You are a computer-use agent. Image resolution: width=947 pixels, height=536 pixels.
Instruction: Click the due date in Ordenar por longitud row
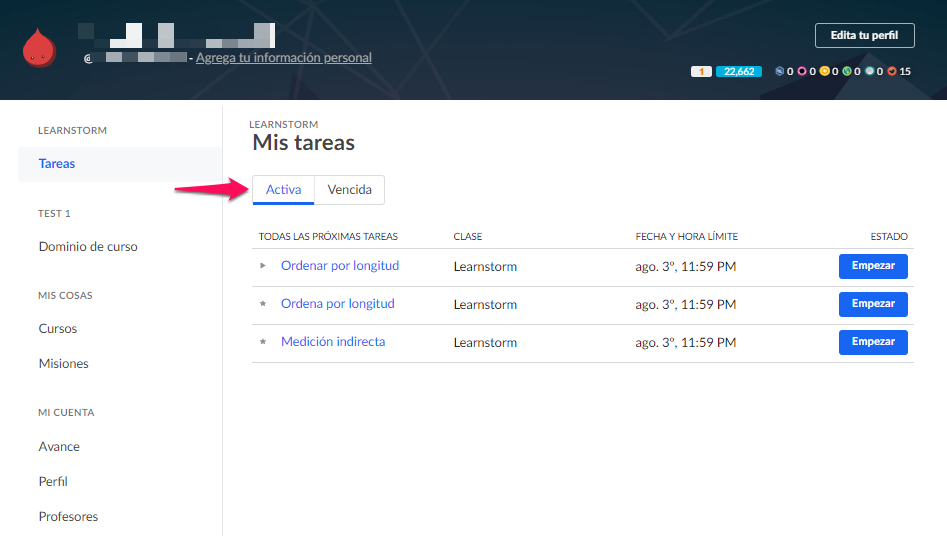click(685, 266)
